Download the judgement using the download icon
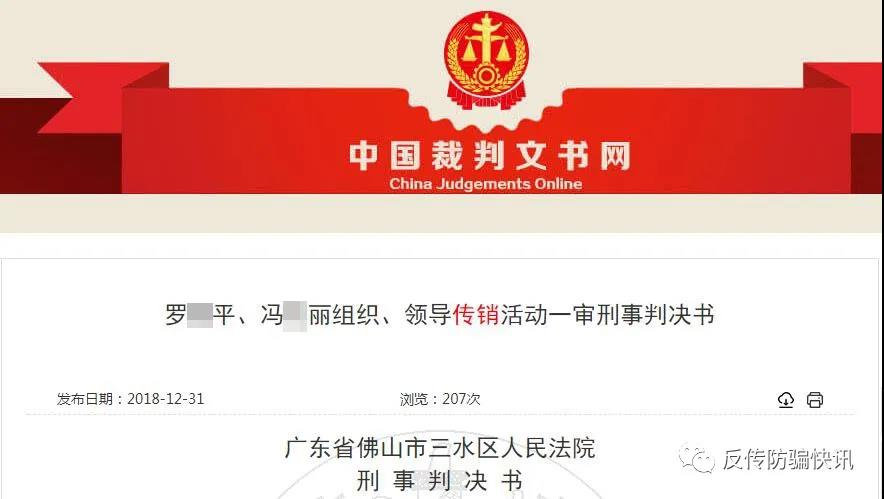 point(786,400)
